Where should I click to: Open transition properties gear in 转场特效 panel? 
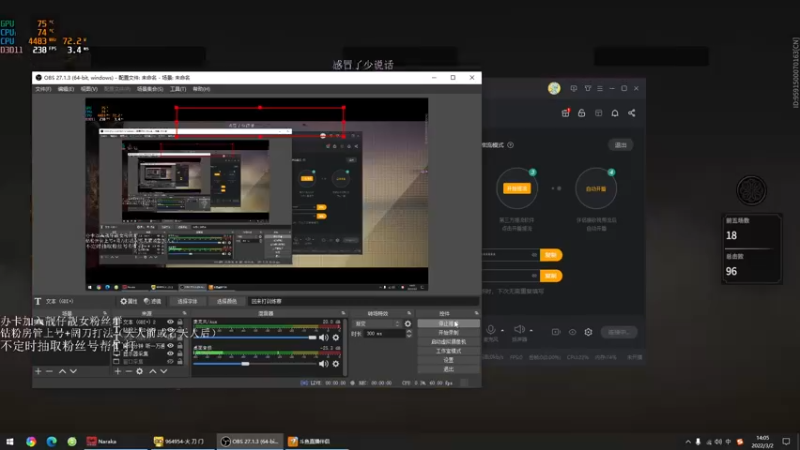[408, 323]
